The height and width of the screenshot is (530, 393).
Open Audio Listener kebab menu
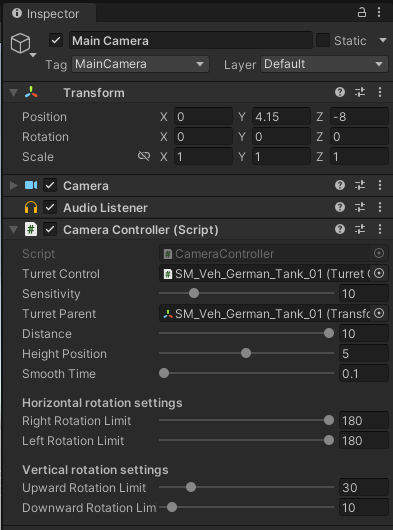point(380,207)
